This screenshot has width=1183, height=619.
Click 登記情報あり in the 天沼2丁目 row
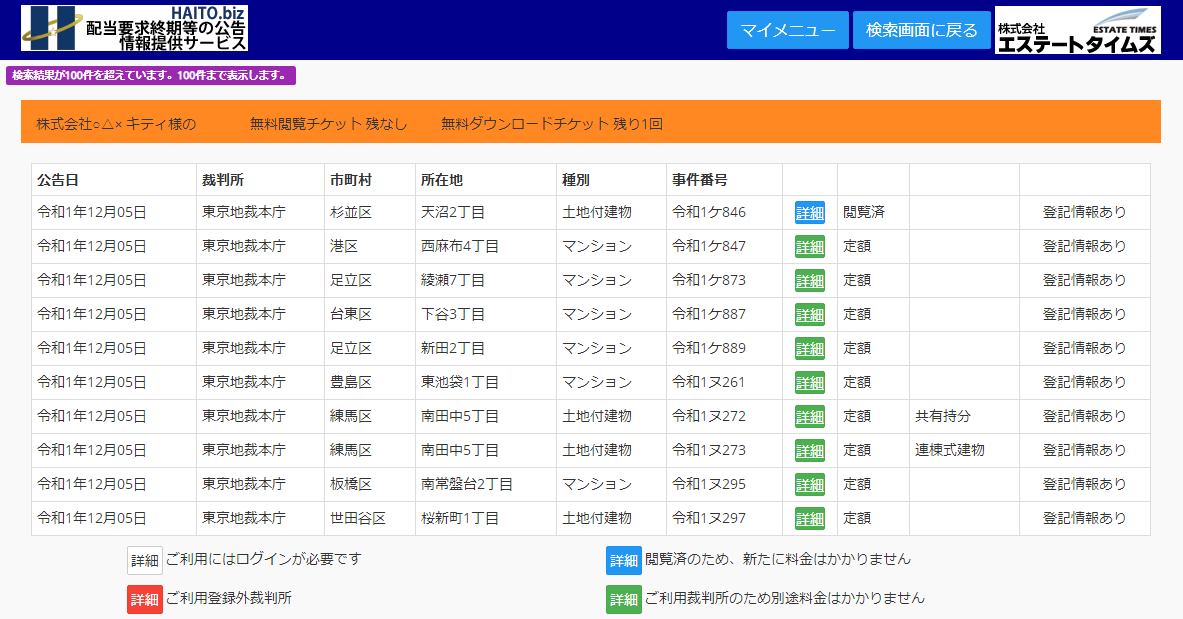(1084, 212)
